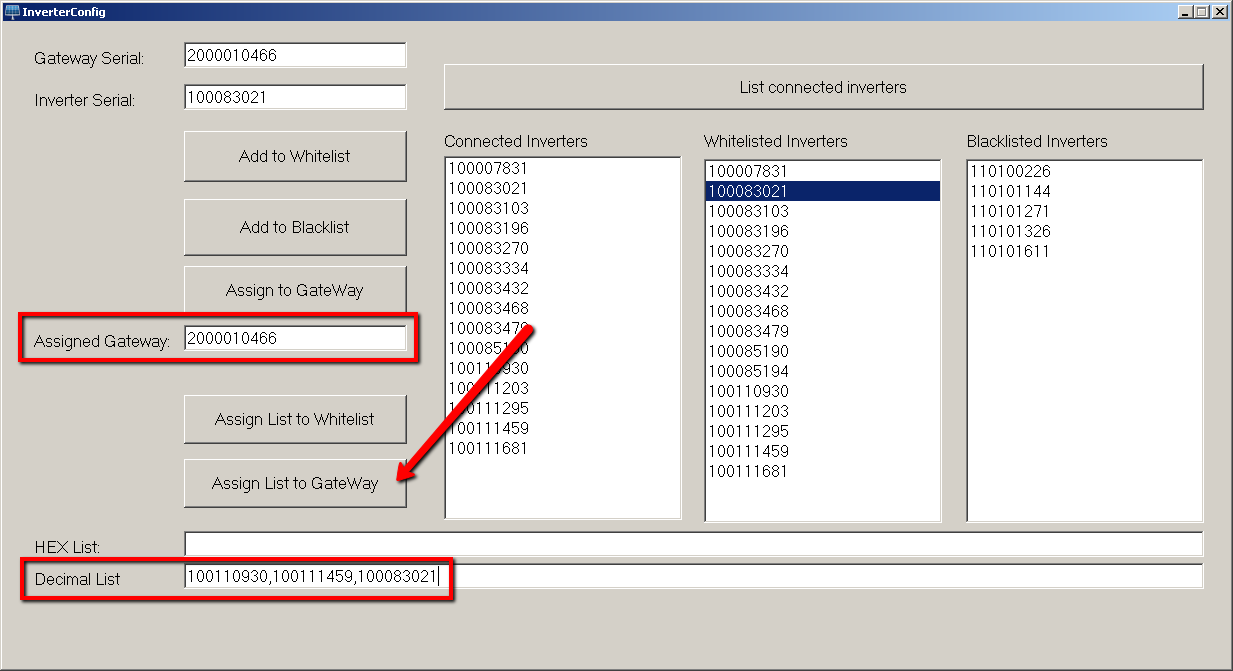Select 100083021 in Whitelisted Inverters list

(823, 191)
